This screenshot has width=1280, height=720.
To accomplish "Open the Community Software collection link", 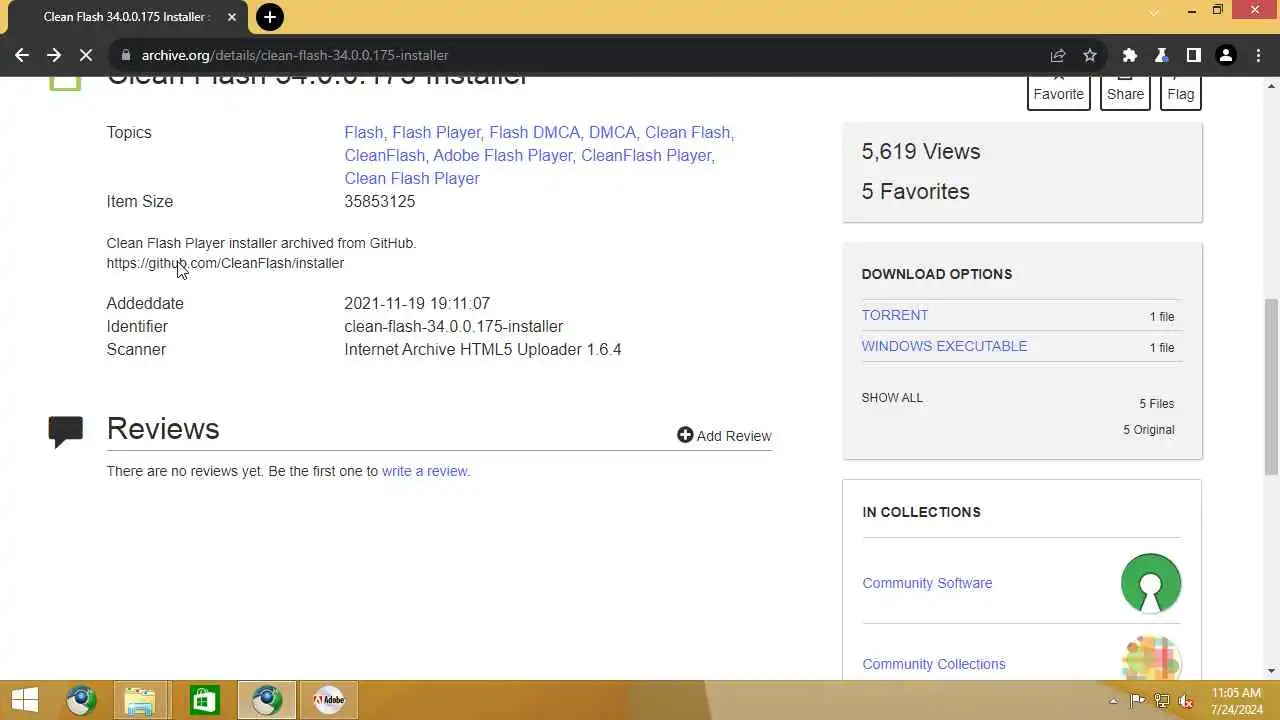I will [927, 583].
